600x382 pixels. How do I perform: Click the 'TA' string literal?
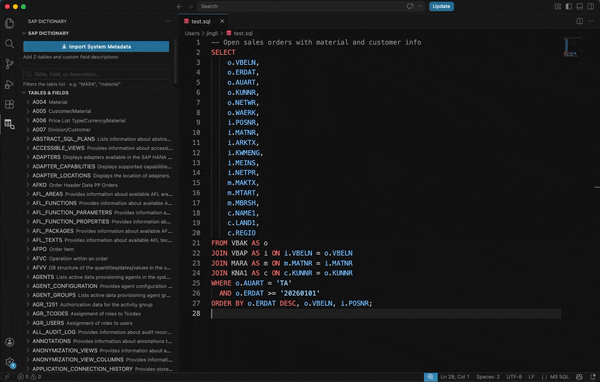point(284,283)
